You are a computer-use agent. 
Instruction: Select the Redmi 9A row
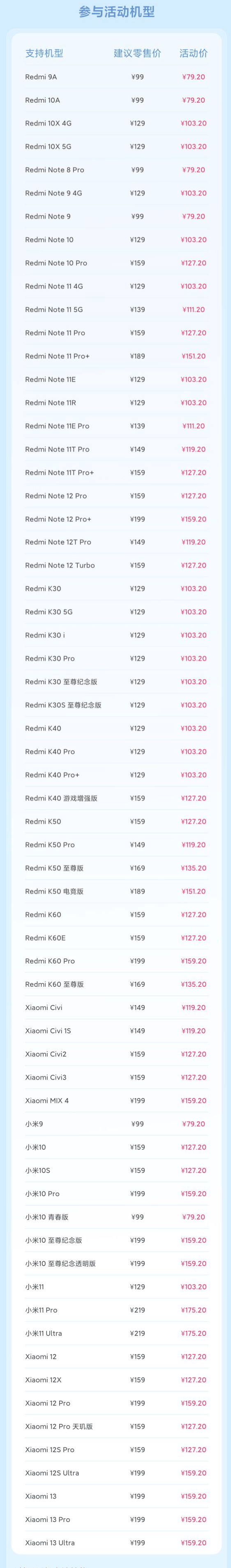pyautogui.click(x=116, y=77)
